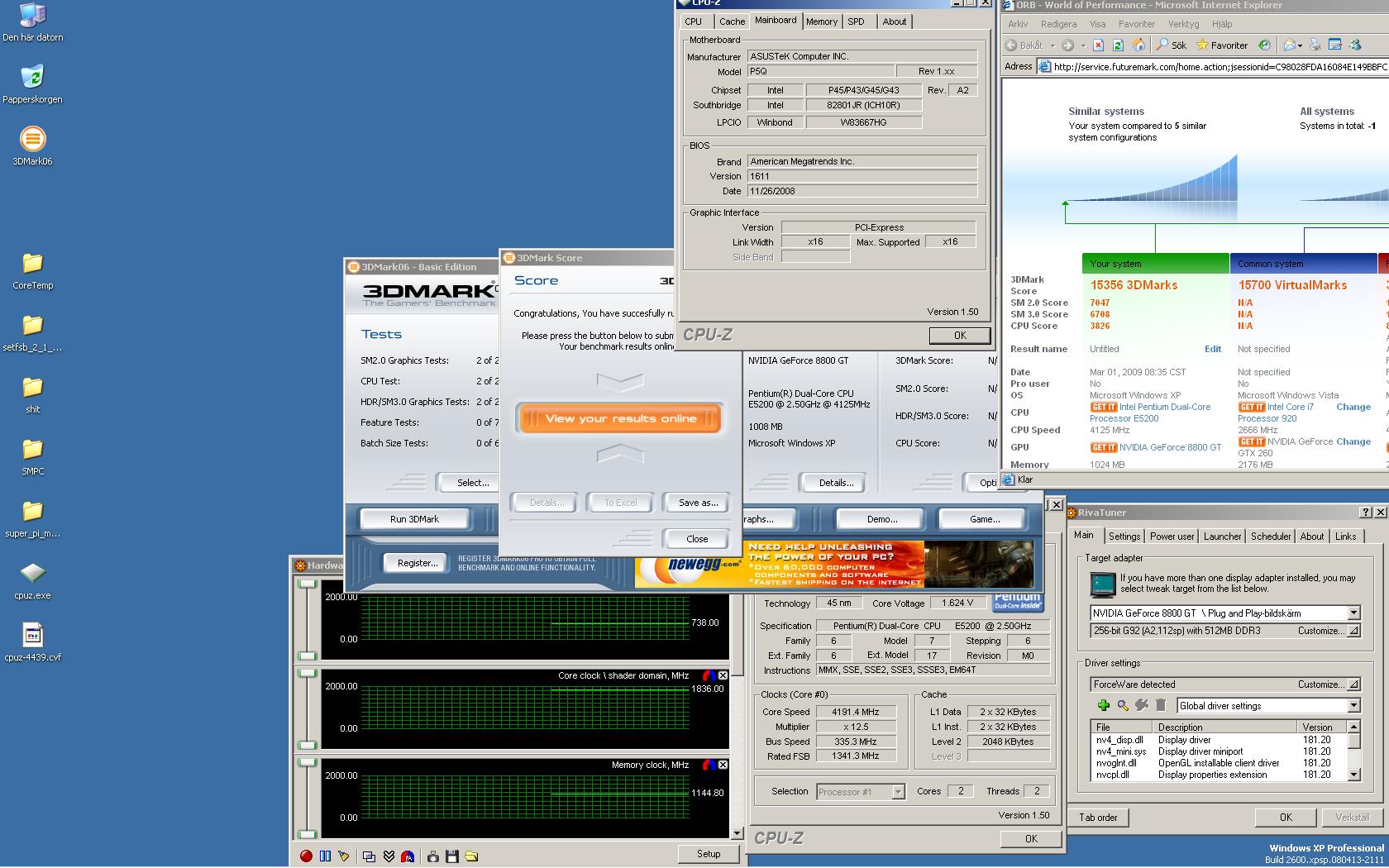Image resolution: width=1389 pixels, height=868 pixels.
Task: Open the Scheduler tab in RivaTuner
Action: coord(1271,537)
